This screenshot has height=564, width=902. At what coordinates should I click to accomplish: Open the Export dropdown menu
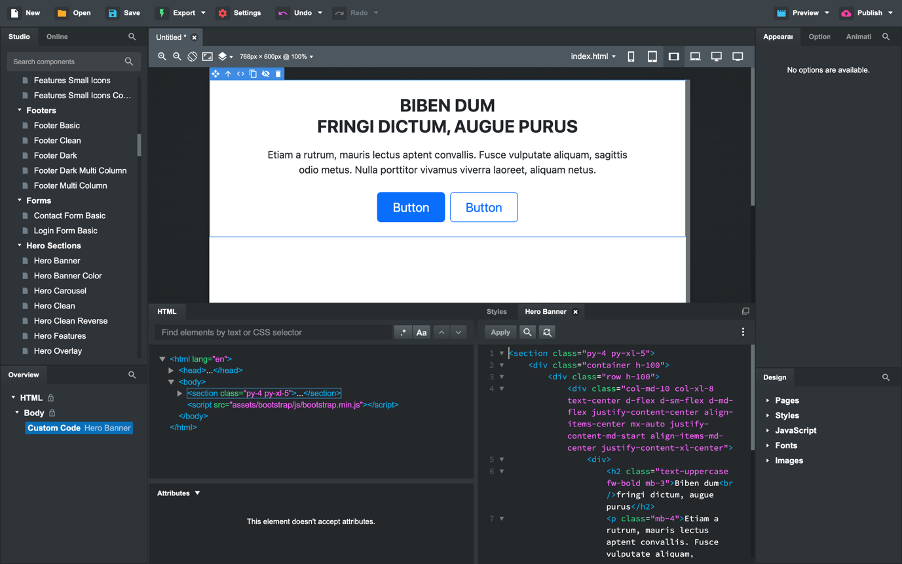pos(183,13)
